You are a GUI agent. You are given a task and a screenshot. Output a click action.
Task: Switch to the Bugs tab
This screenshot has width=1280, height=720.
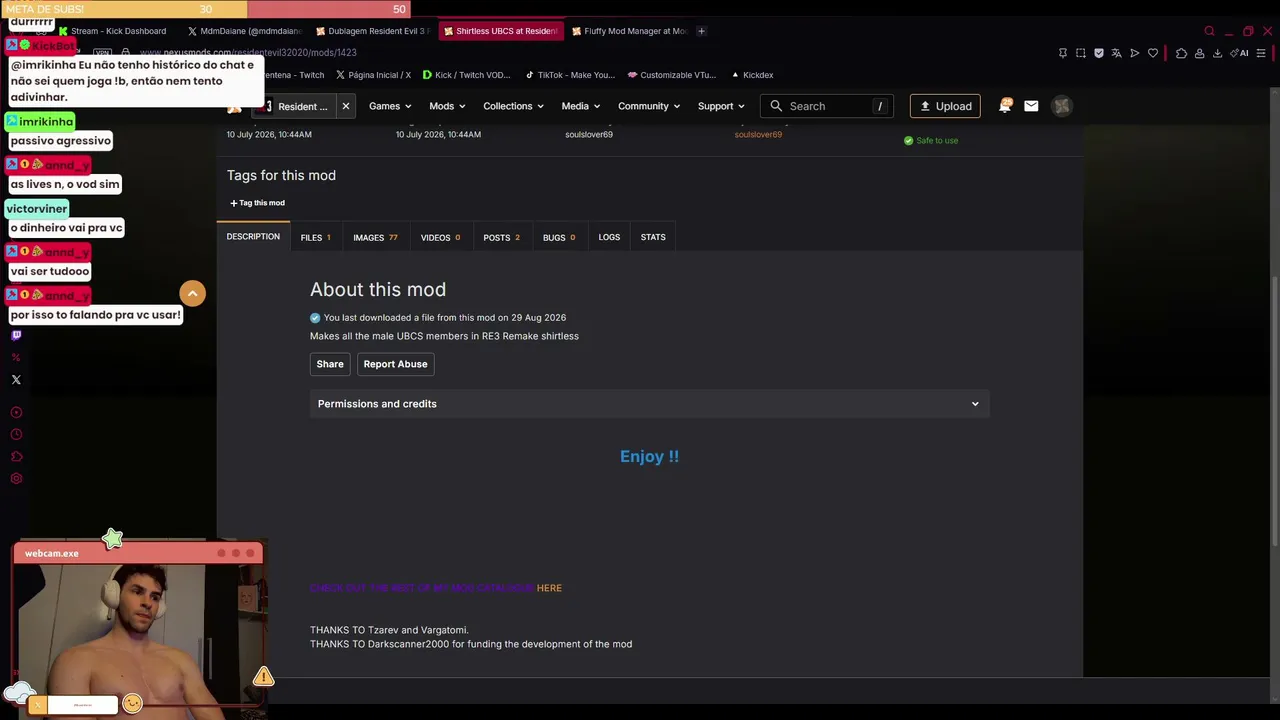(559, 238)
